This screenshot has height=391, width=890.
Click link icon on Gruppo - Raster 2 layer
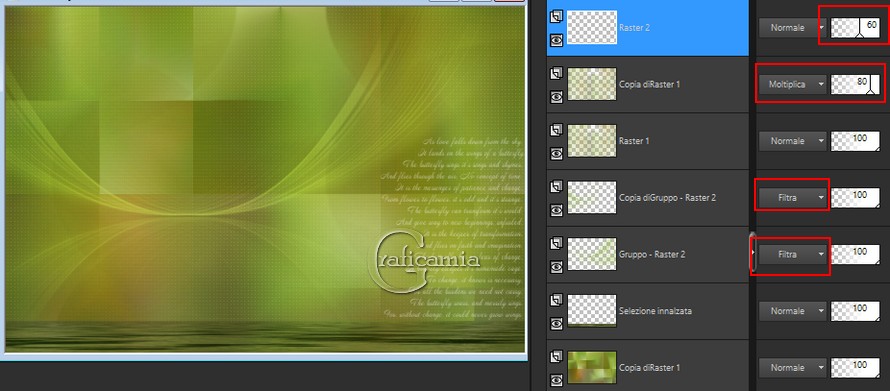[556, 244]
